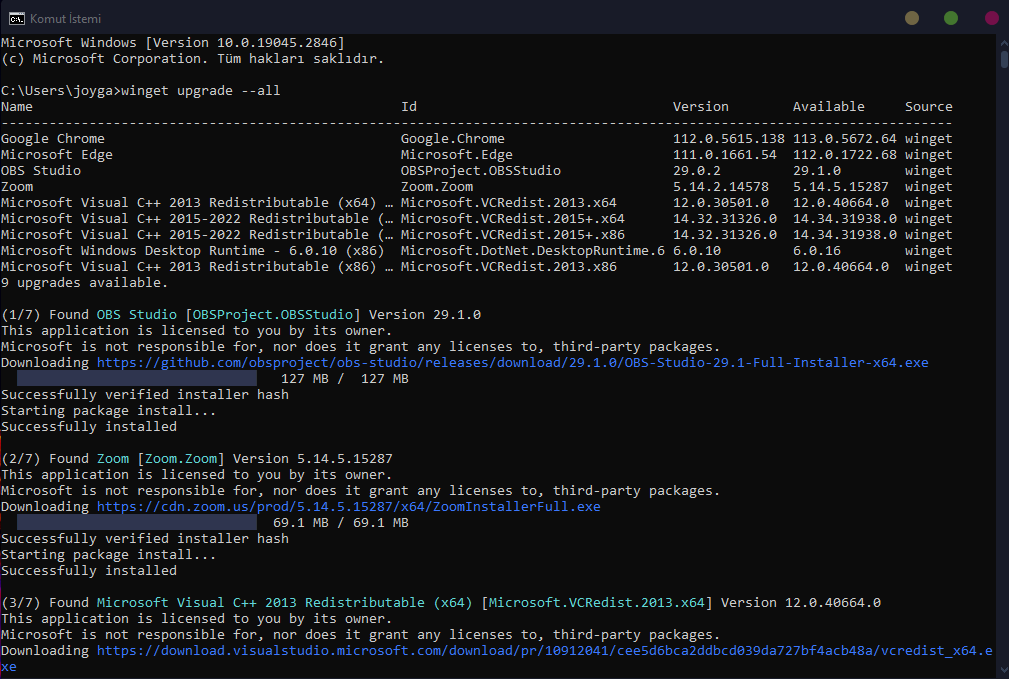Click available version '6.0.16'
Image resolution: width=1009 pixels, height=679 pixels.
pos(817,250)
